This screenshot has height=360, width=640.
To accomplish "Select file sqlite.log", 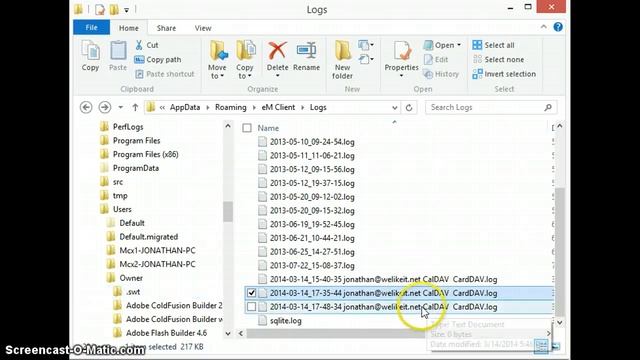I will pyautogui.click(x=285, y=320).
